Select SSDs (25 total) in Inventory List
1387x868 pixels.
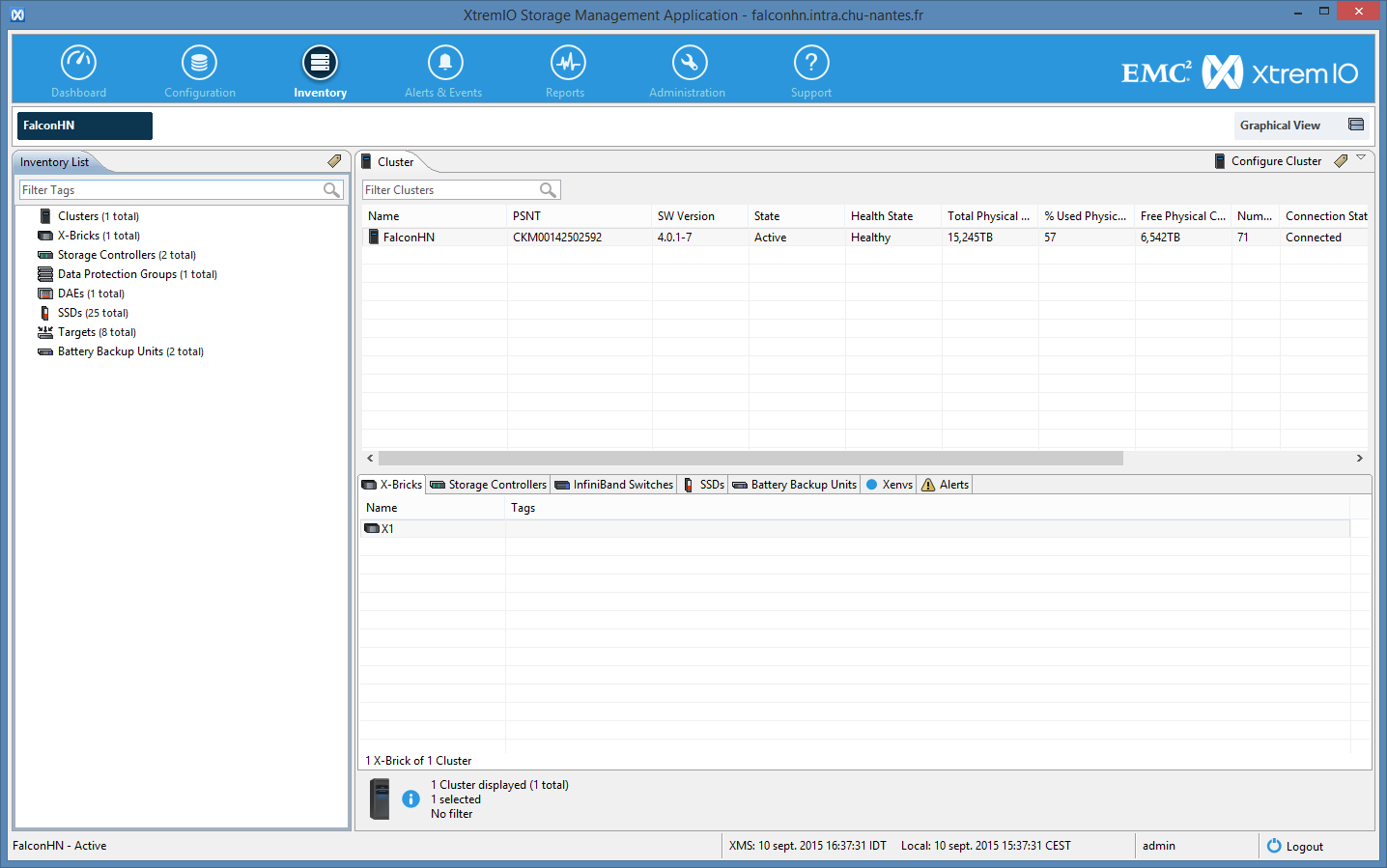pyautogui.click(x=93, y=313)
